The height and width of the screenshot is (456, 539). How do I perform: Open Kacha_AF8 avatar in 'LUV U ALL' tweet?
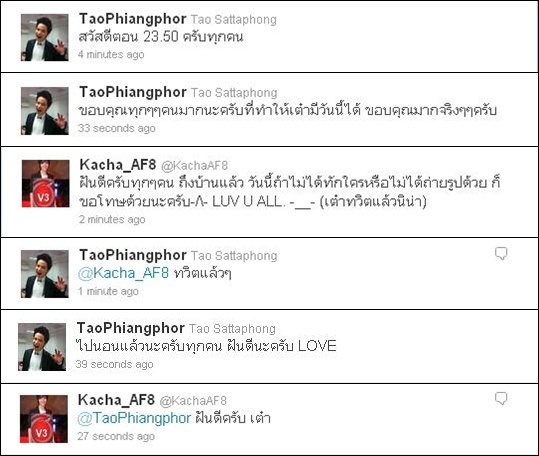(45, 183)
